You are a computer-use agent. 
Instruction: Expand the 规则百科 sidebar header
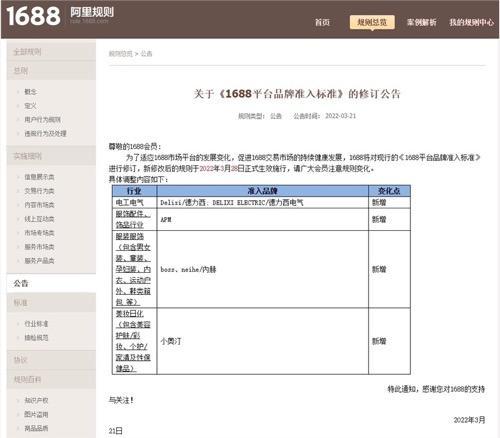(x=51, y=379)
